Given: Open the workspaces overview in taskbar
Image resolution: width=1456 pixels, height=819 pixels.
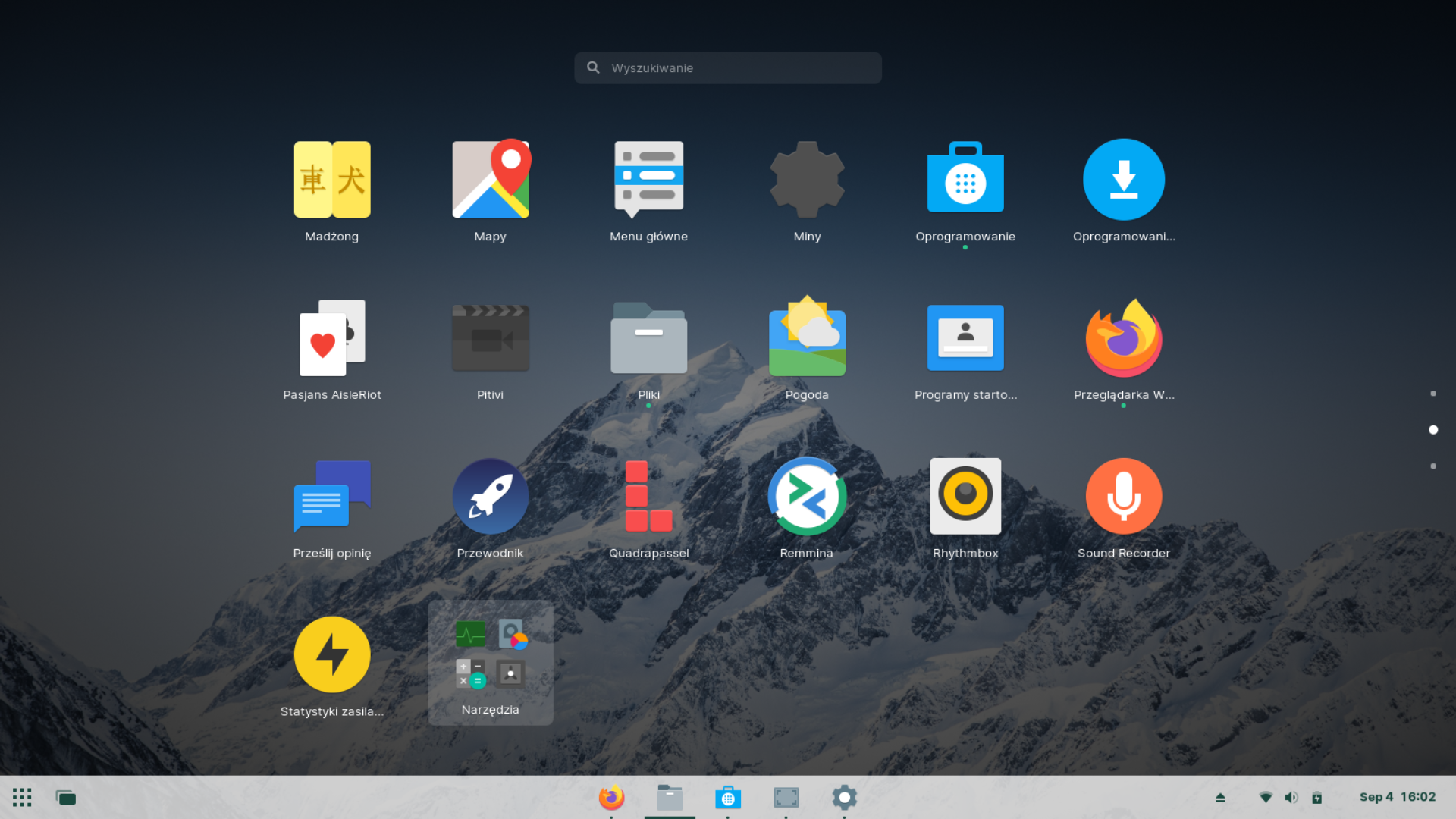Looking at the screenshot, I should (x=66, y=797).
